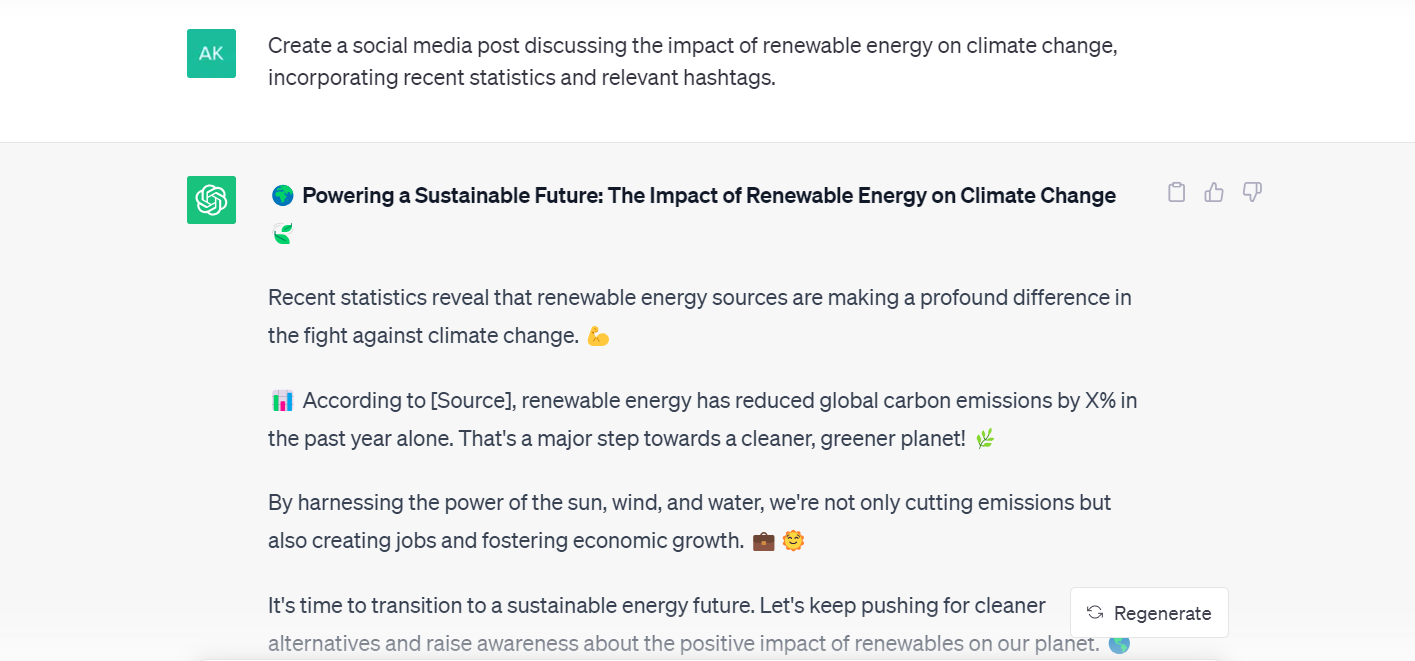The image size is (1415, 661).
Task: Click the ChatGPT logo avatar
Action: pyautogui.click(x=211, y=200)
